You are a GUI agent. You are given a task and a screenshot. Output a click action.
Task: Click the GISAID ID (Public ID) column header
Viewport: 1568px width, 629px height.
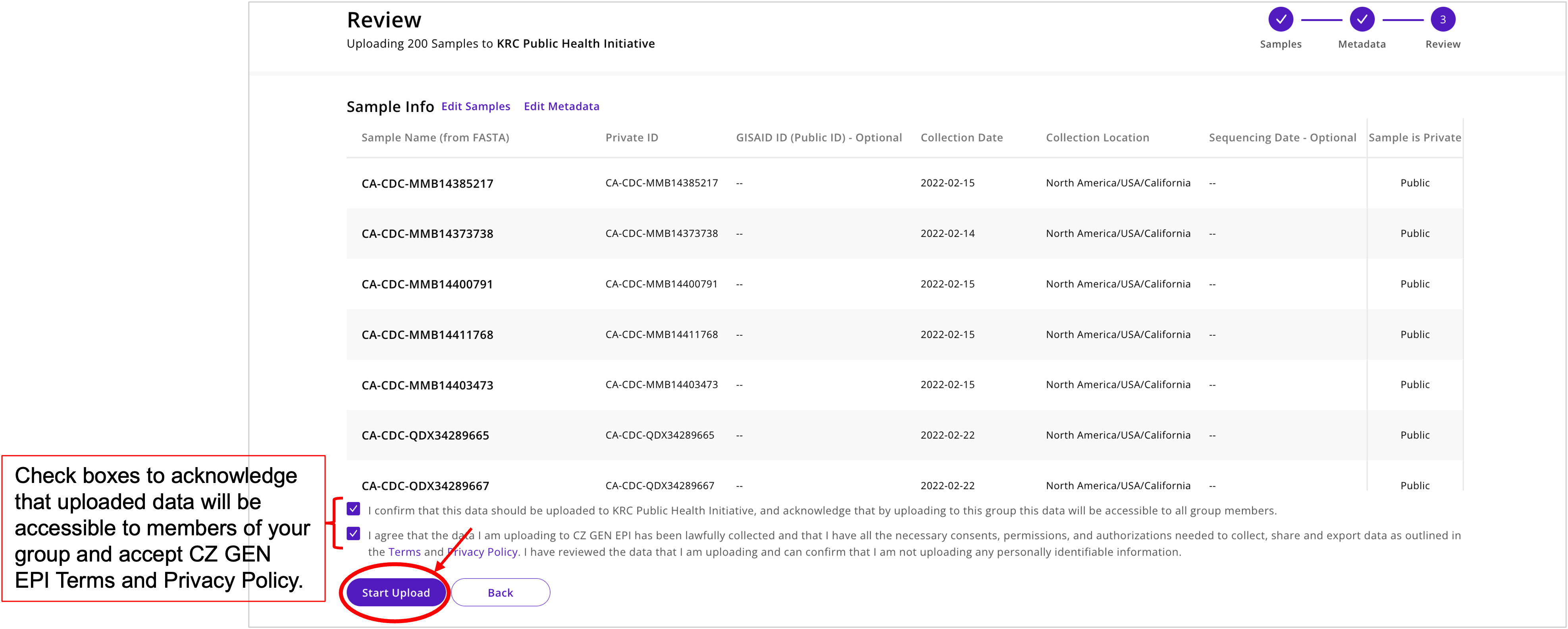tap(819, 137)
